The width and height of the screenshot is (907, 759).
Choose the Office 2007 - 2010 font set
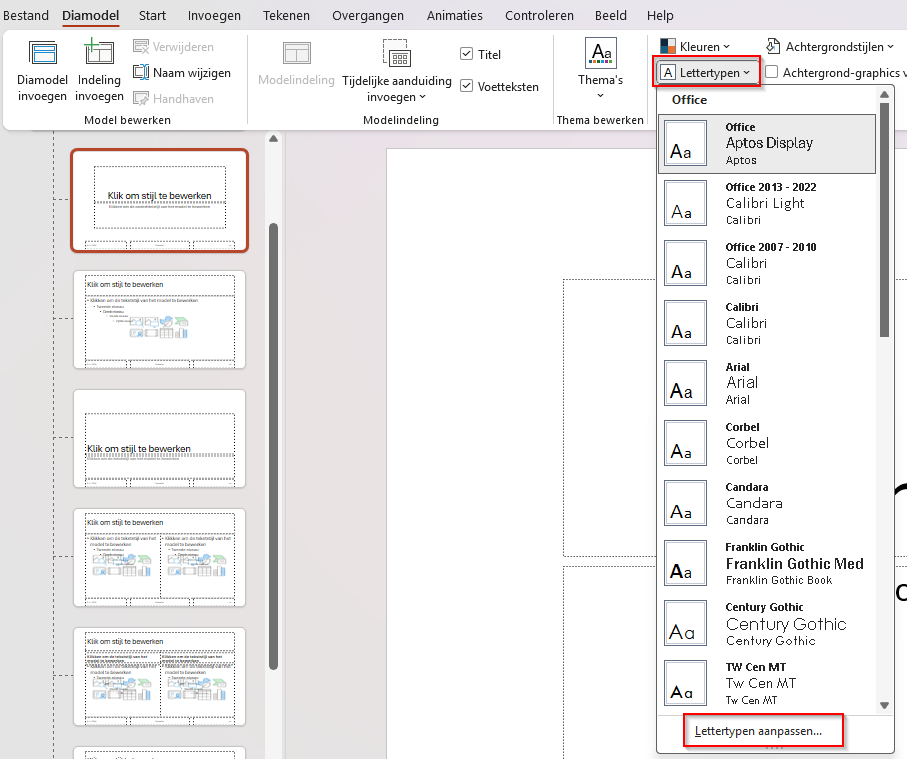point(767,263)
